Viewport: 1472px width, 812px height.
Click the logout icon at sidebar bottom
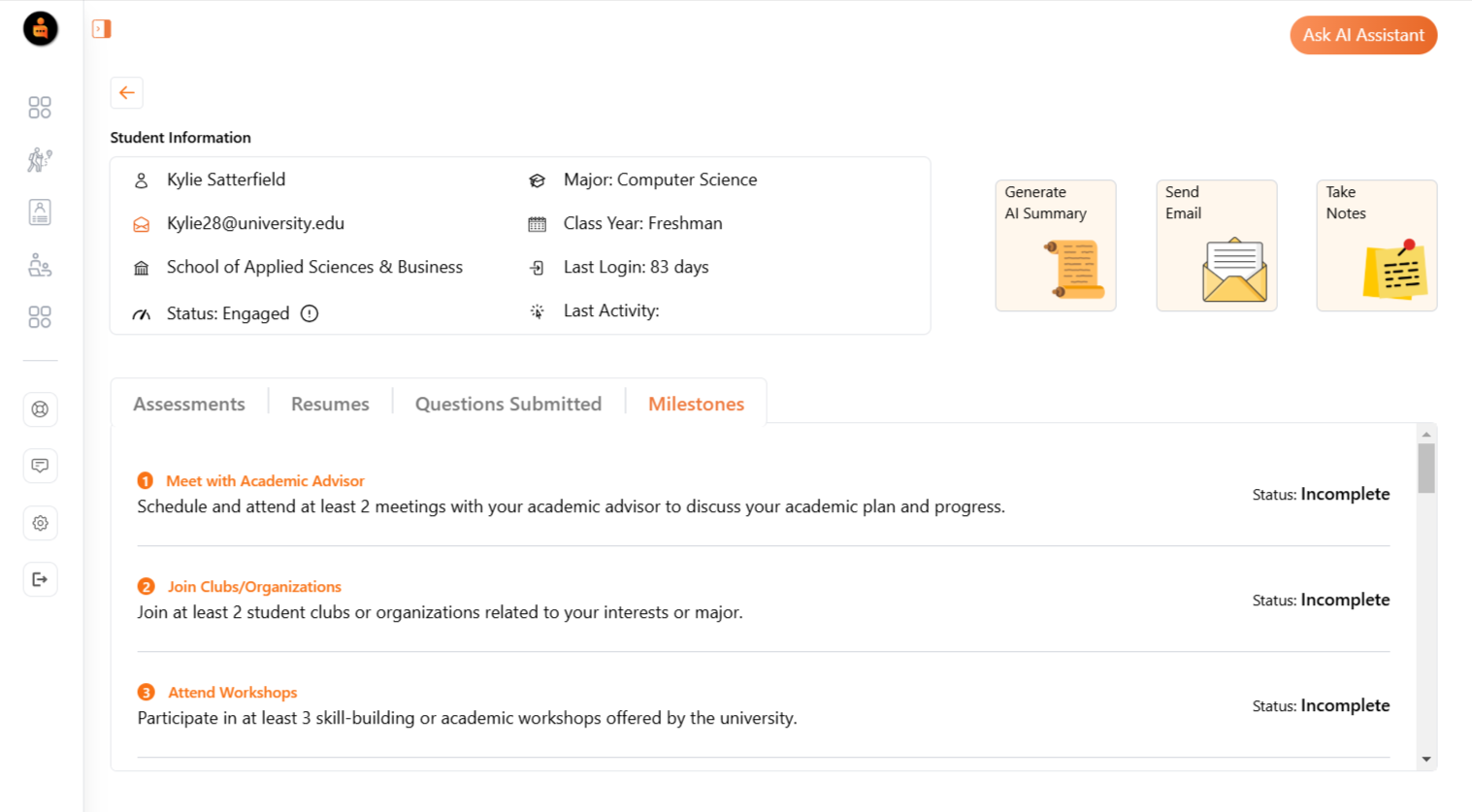(40, 579)
